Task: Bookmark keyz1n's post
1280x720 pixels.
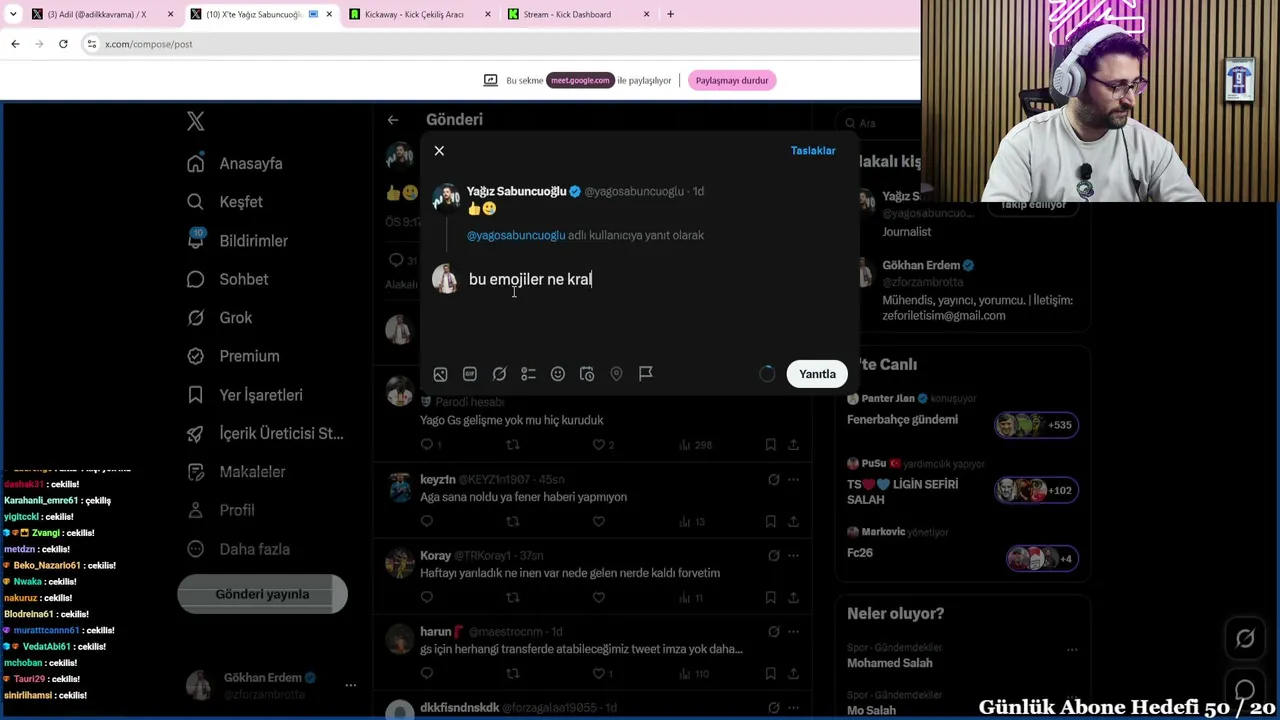Action: [770, 521]
